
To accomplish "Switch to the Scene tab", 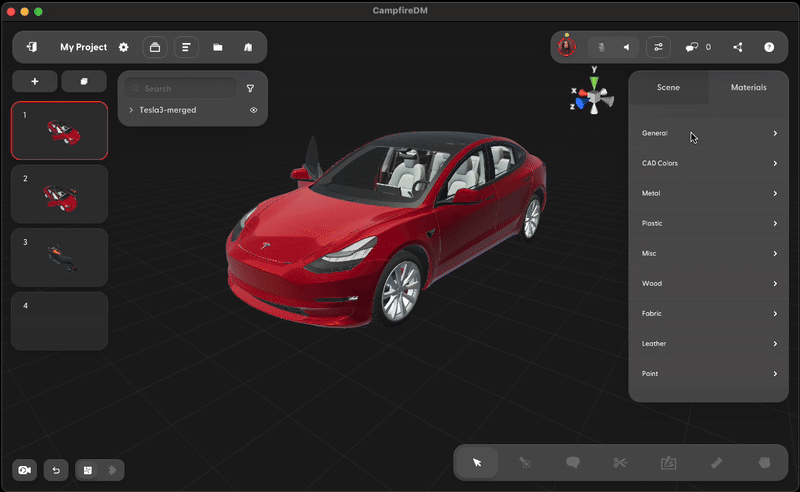I will coord(668,87).
